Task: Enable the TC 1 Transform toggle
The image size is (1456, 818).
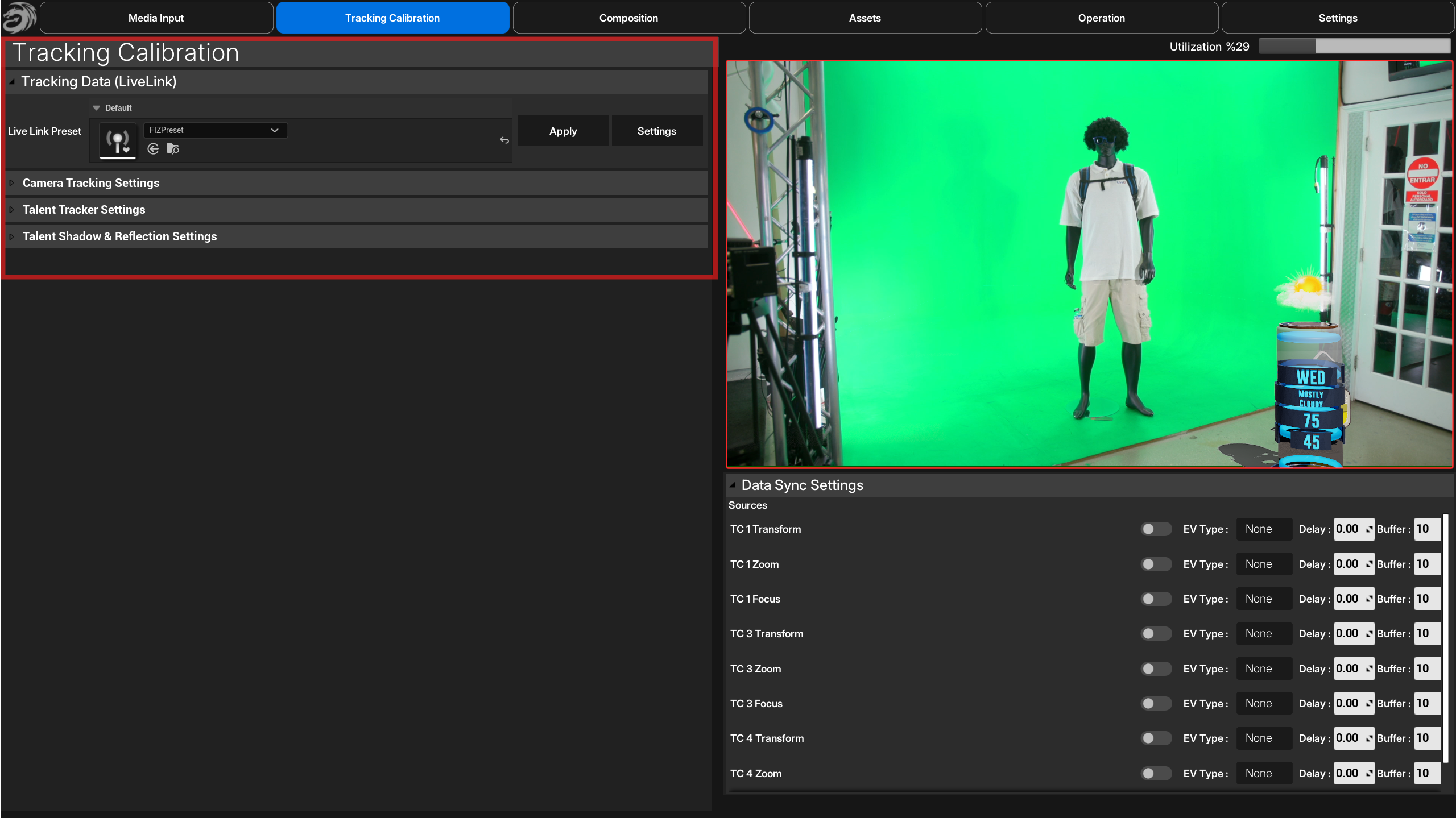Action: pyautogui.click(x=1156, y=529)
